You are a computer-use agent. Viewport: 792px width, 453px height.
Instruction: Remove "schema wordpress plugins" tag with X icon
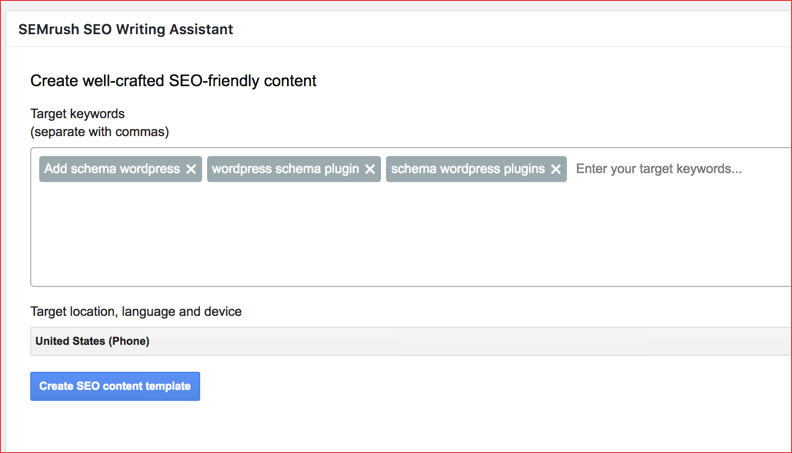[x=556, y=169]
